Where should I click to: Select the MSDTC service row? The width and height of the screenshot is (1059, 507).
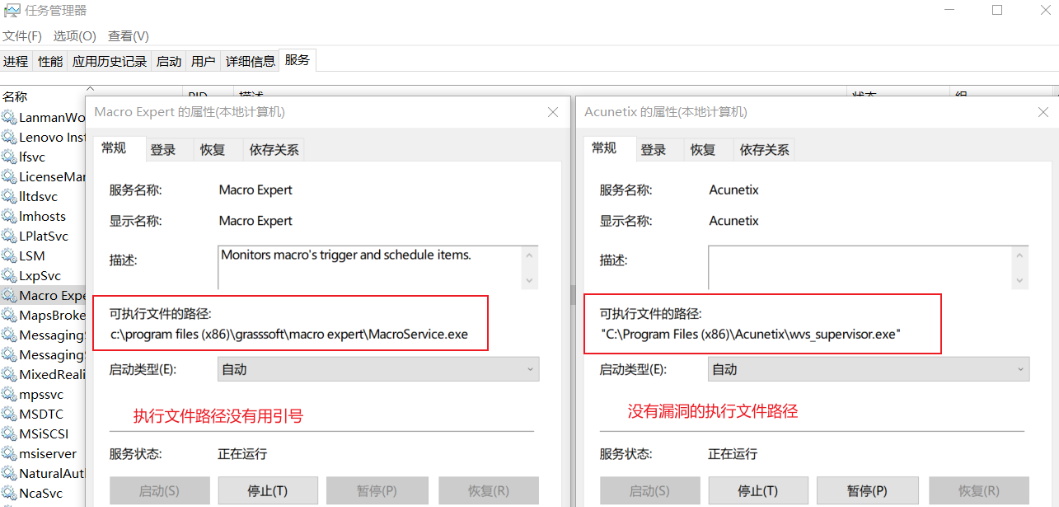coord(43,413)
